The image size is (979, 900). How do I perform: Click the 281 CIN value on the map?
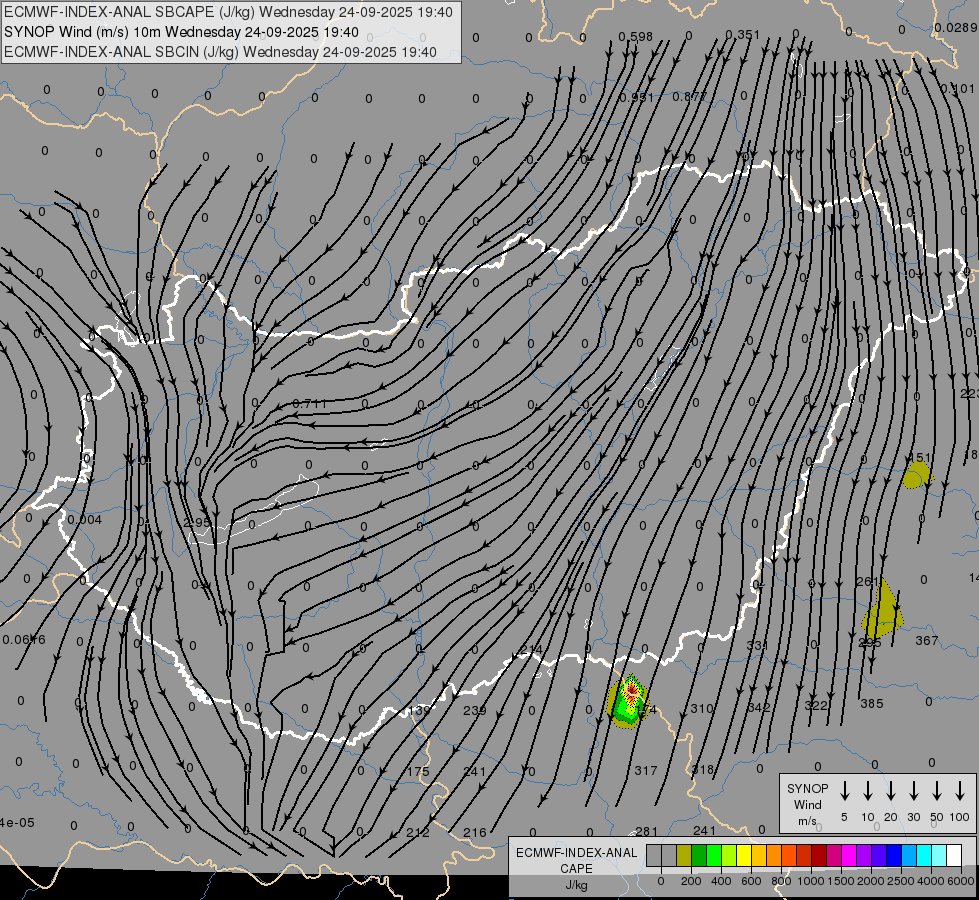pos(646,831)
